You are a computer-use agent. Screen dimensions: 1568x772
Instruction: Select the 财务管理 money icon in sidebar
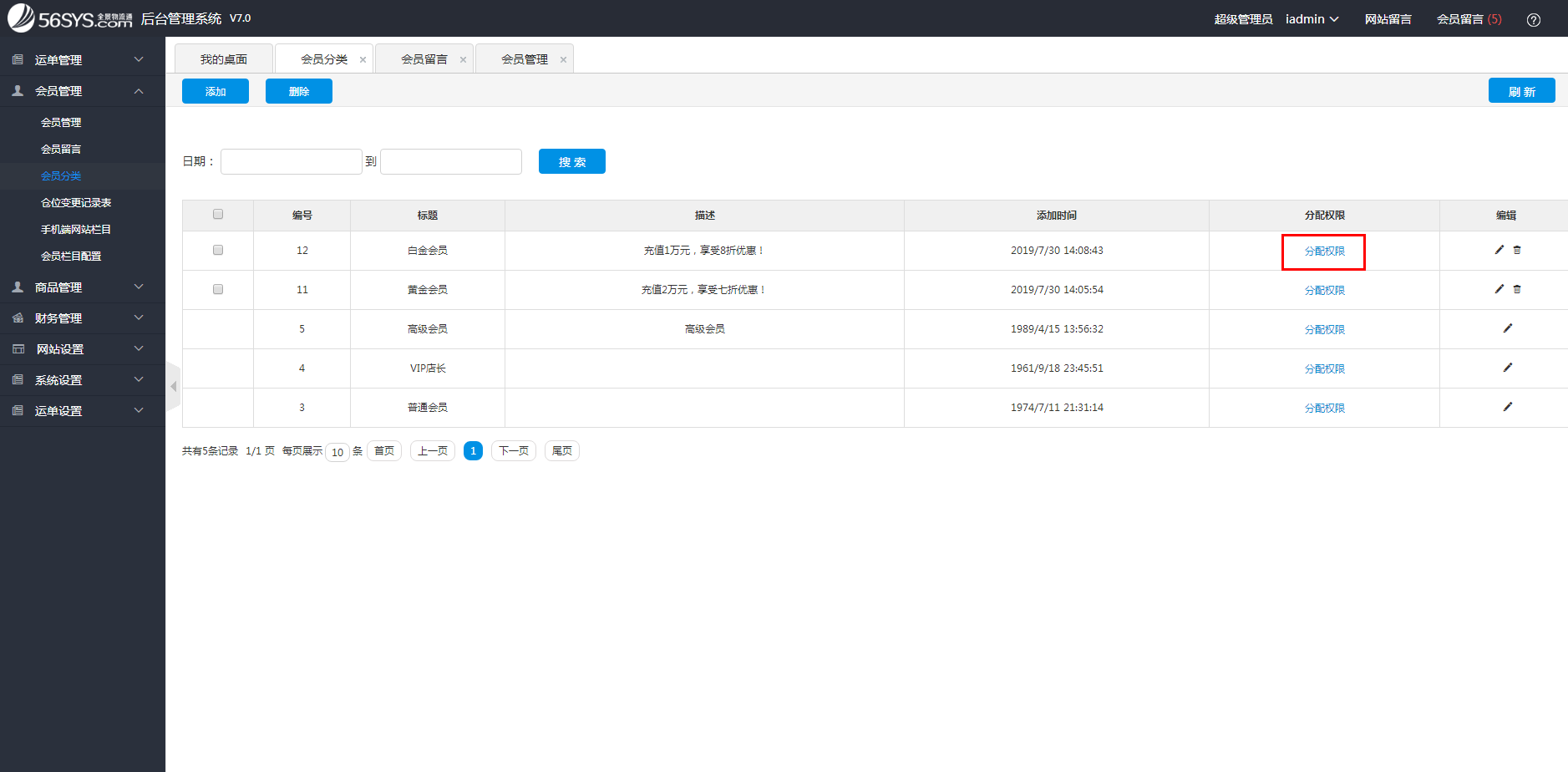pos(16,317)
